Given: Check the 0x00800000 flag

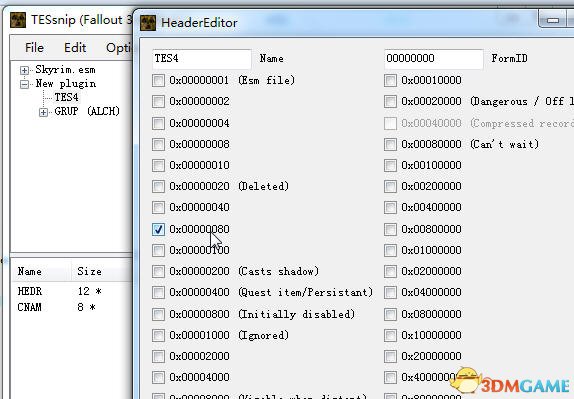Looking at the screenshot, I should (391, 230).
